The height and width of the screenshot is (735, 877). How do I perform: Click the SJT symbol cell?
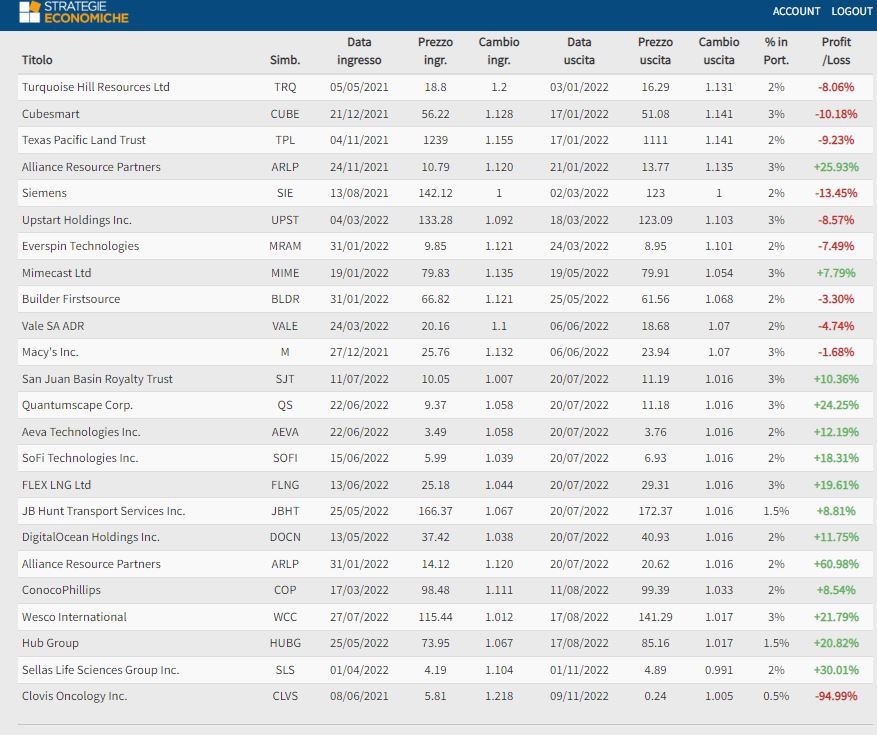click(x=285, y=379)
